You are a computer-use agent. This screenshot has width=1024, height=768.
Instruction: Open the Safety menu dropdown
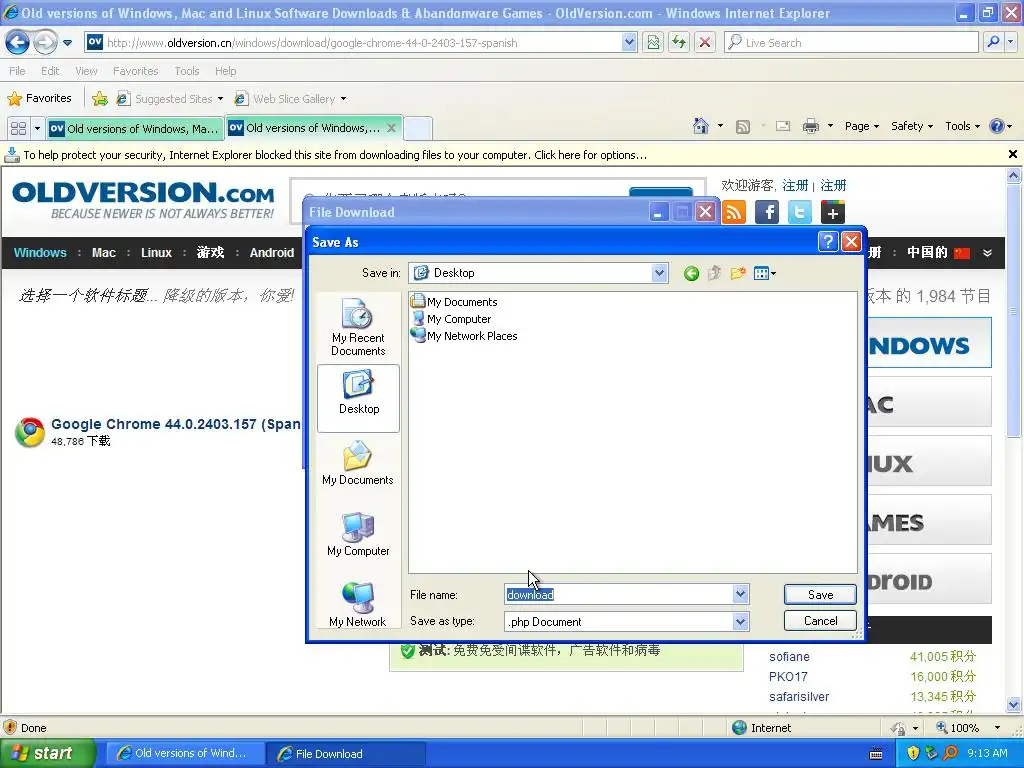[912, 126]
